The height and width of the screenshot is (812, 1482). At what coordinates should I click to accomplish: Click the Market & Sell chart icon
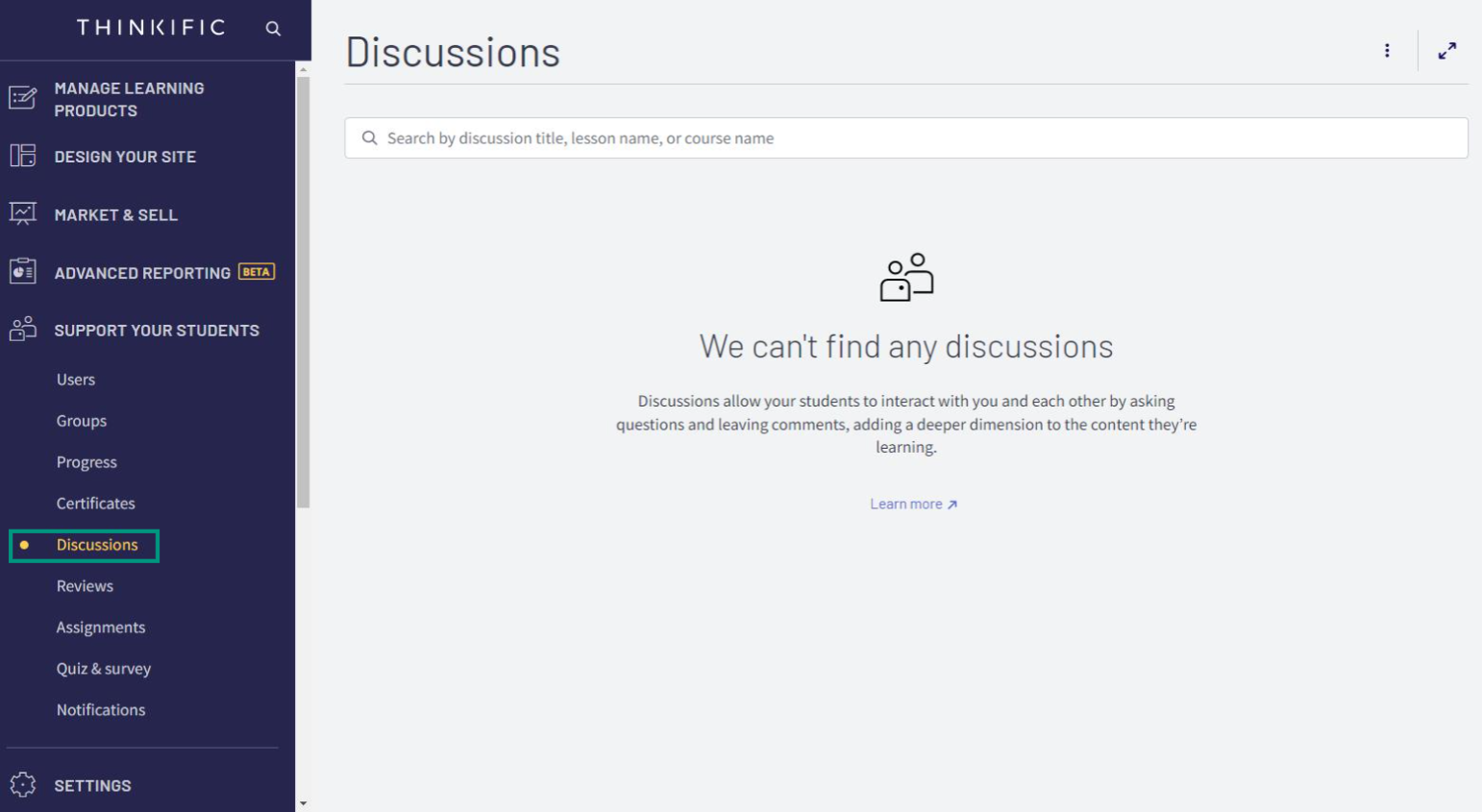pyautogui.click(x=23, y=213)
